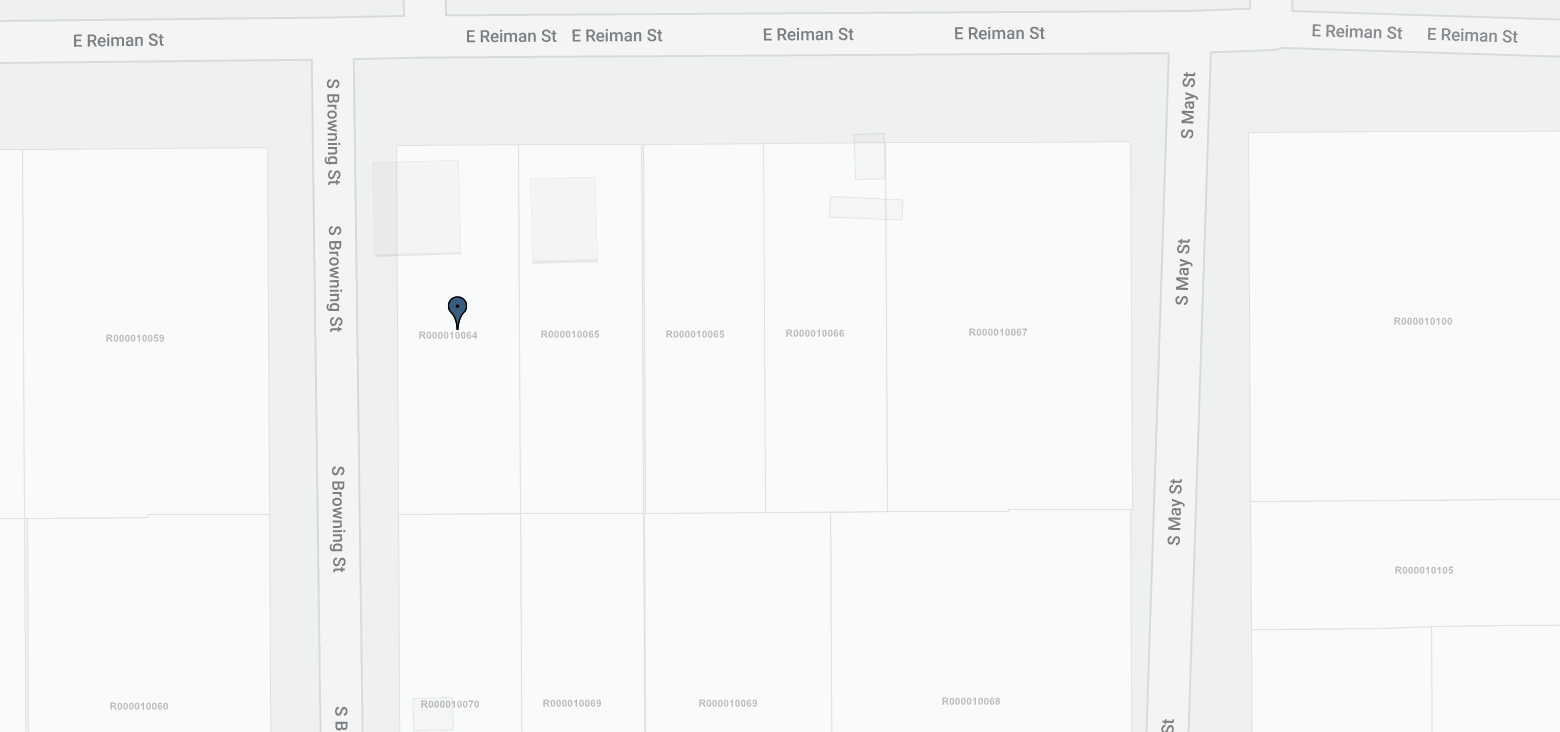Click parcel label R000010070

(450, 705)
